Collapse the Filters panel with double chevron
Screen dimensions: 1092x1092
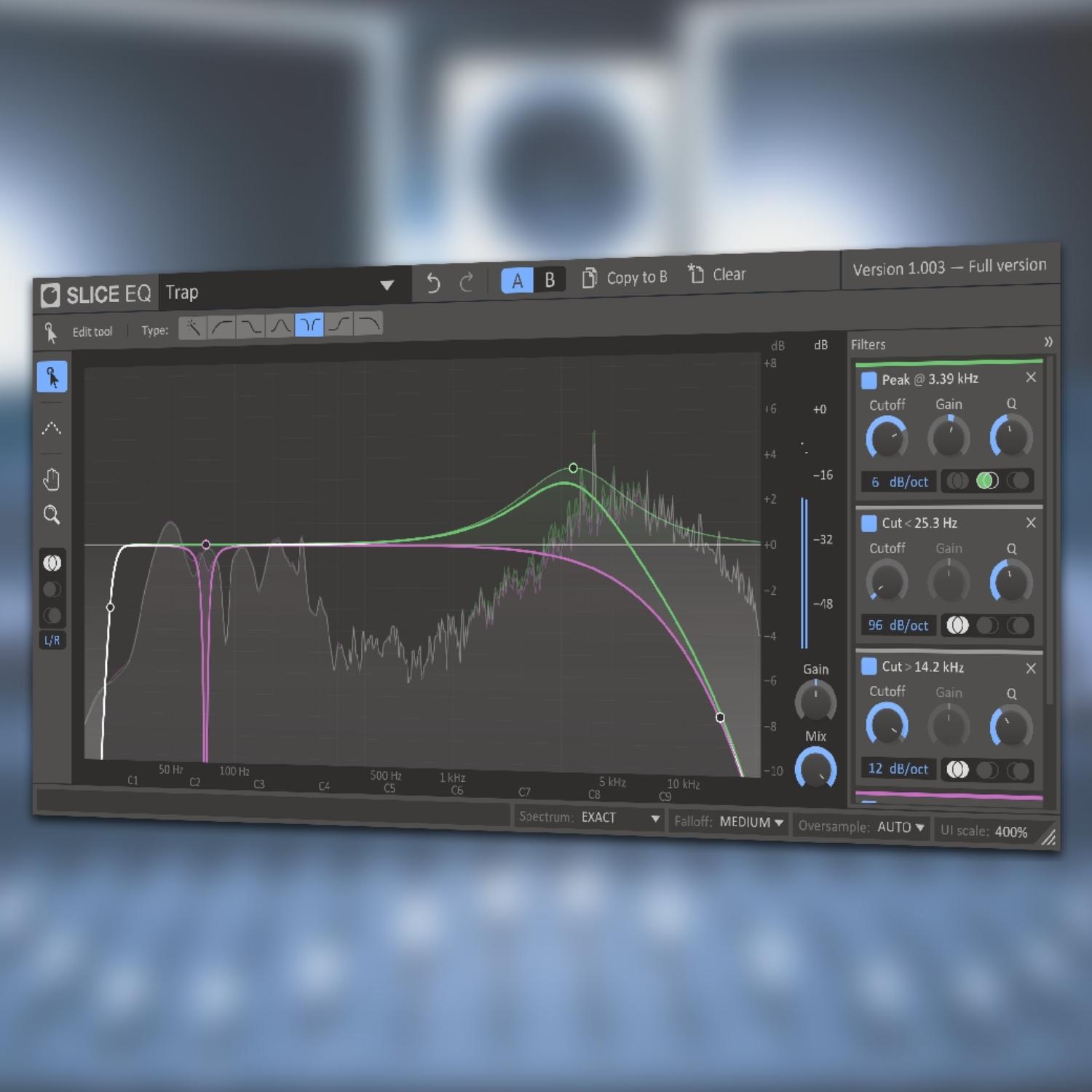pyautogui.click(x=1048, y=341)
